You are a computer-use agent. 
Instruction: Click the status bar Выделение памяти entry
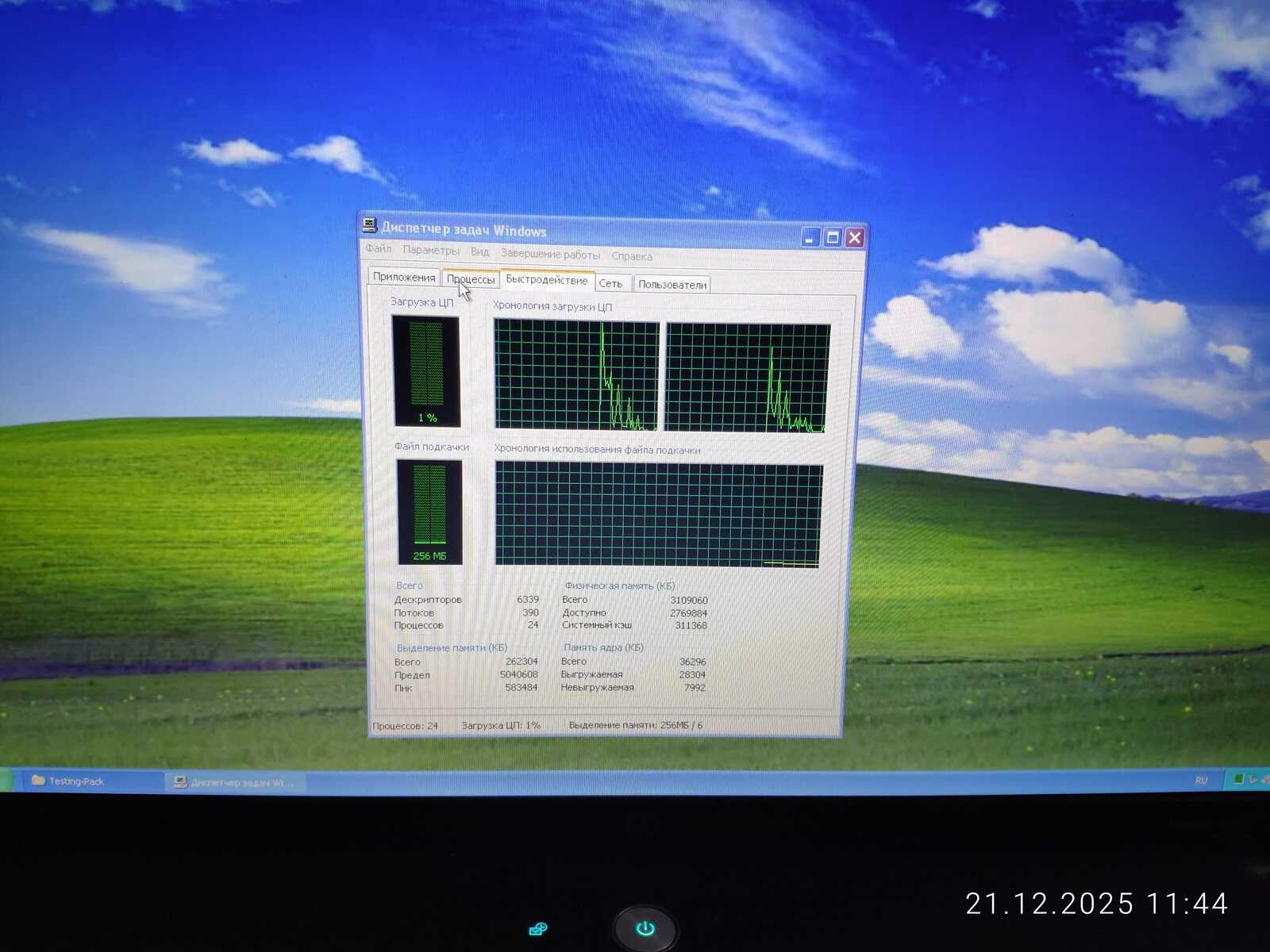(x=636, y=725)
